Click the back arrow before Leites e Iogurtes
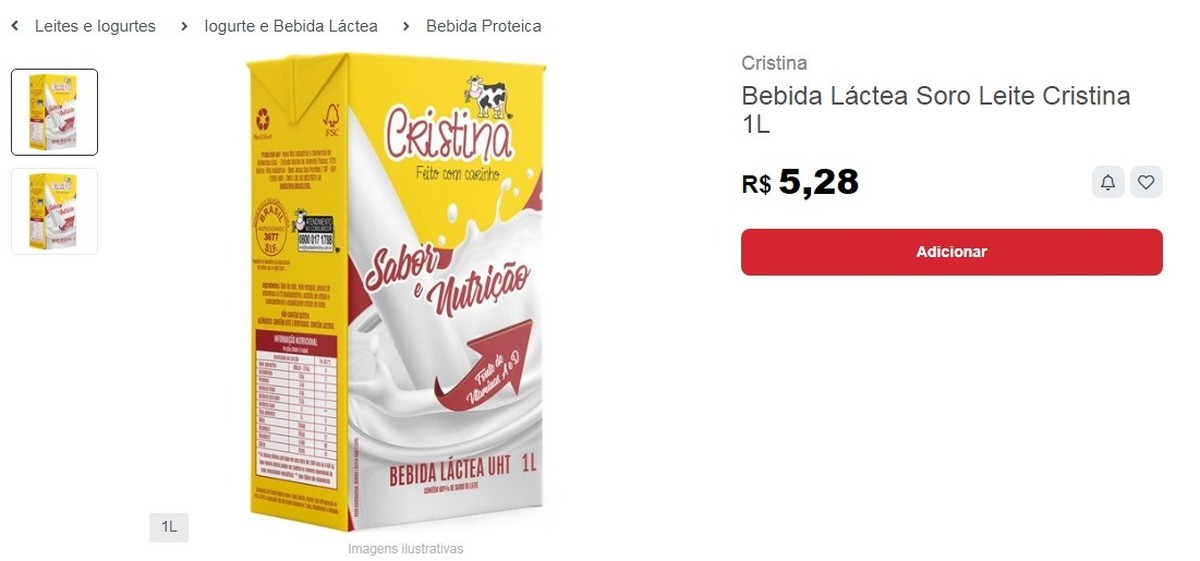The image size is (1200, 561). point(15,26)
